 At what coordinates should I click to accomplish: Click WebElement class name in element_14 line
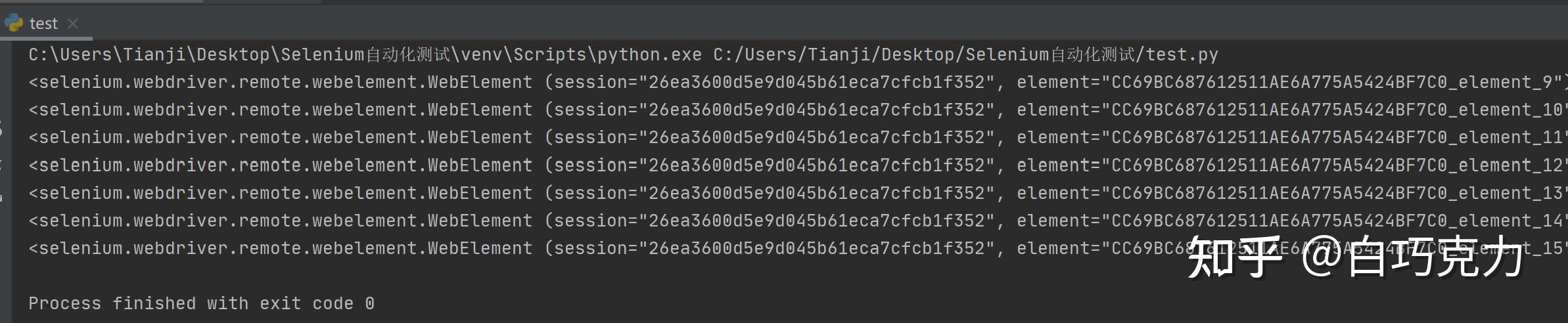[x=480, y=221]
